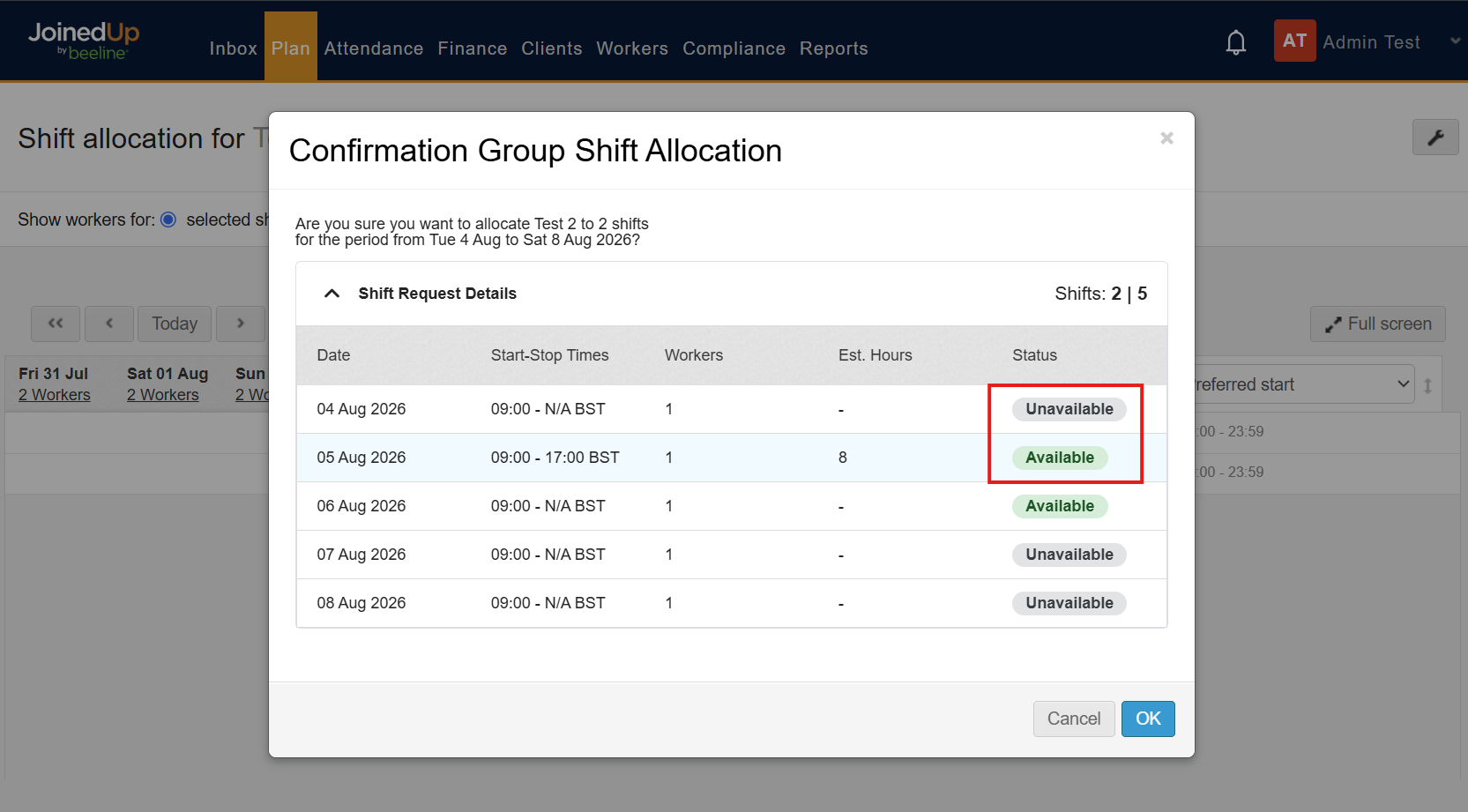
Task: Collapse Shift Request Details section
Action: click(332, 294)
